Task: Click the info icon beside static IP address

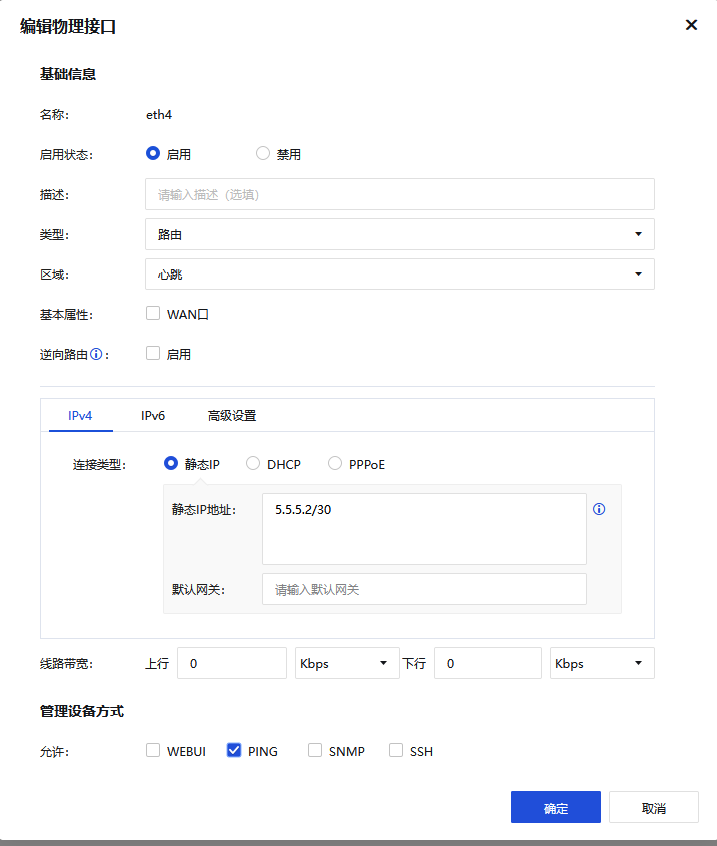Action: (599, 509)
